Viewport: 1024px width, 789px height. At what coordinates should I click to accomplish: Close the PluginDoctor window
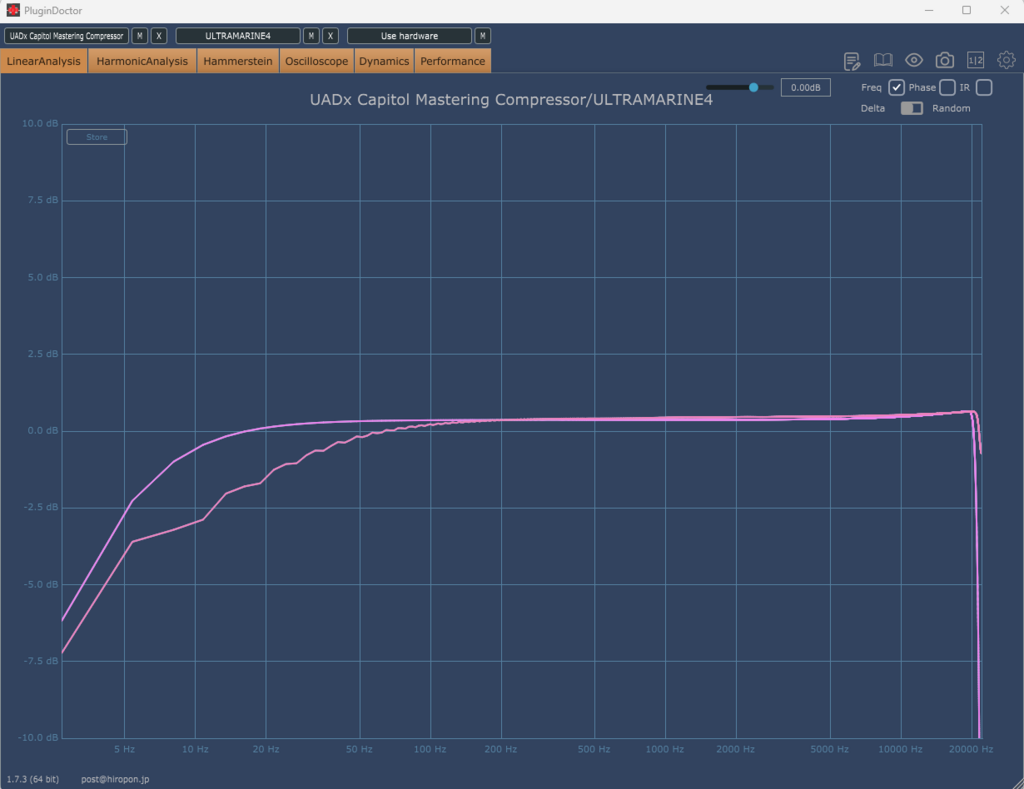[1004, 10]
